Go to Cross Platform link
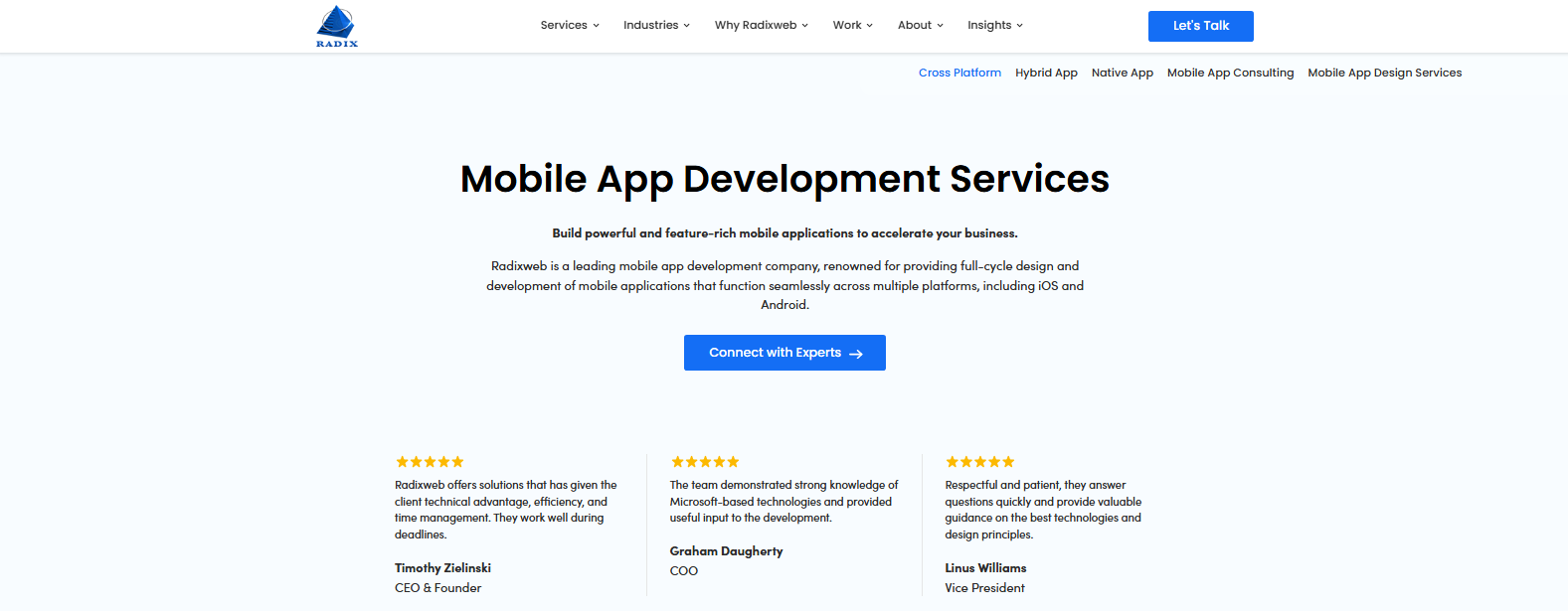 (x=959, y=73)
